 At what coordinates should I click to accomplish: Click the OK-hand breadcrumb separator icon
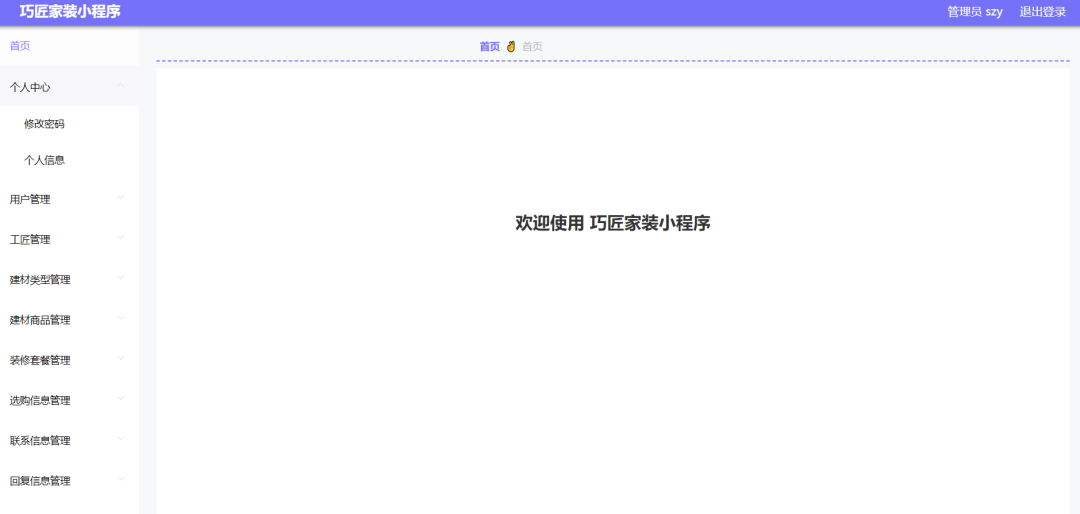511,47
